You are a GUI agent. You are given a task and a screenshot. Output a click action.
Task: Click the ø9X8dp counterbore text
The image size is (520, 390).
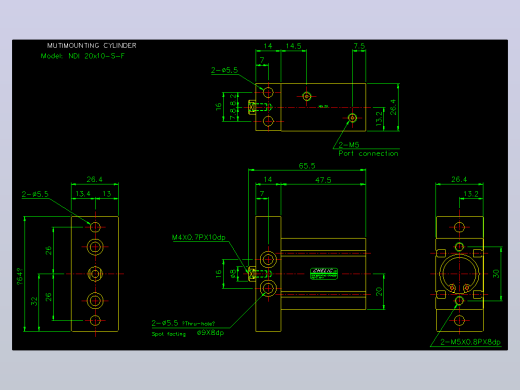click(210, 332)
